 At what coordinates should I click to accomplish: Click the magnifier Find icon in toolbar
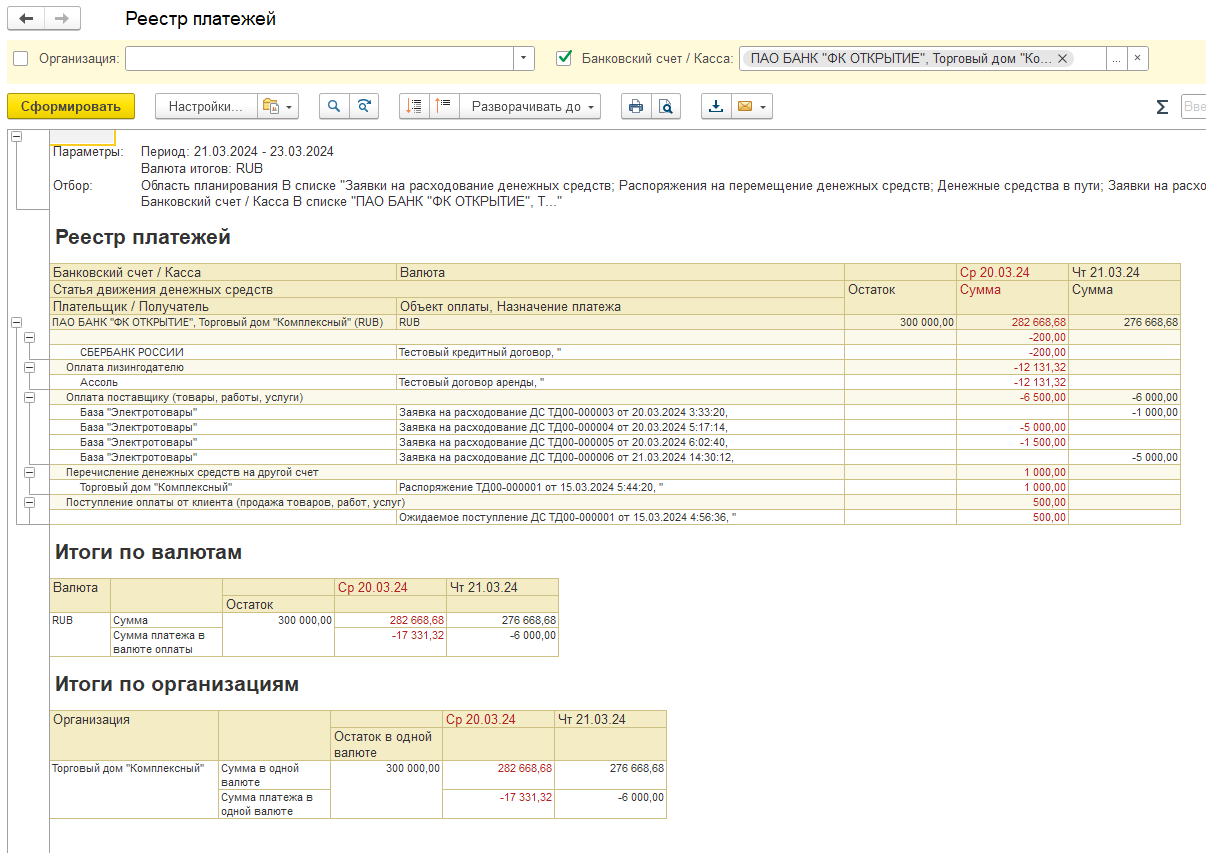click(334, 106)
